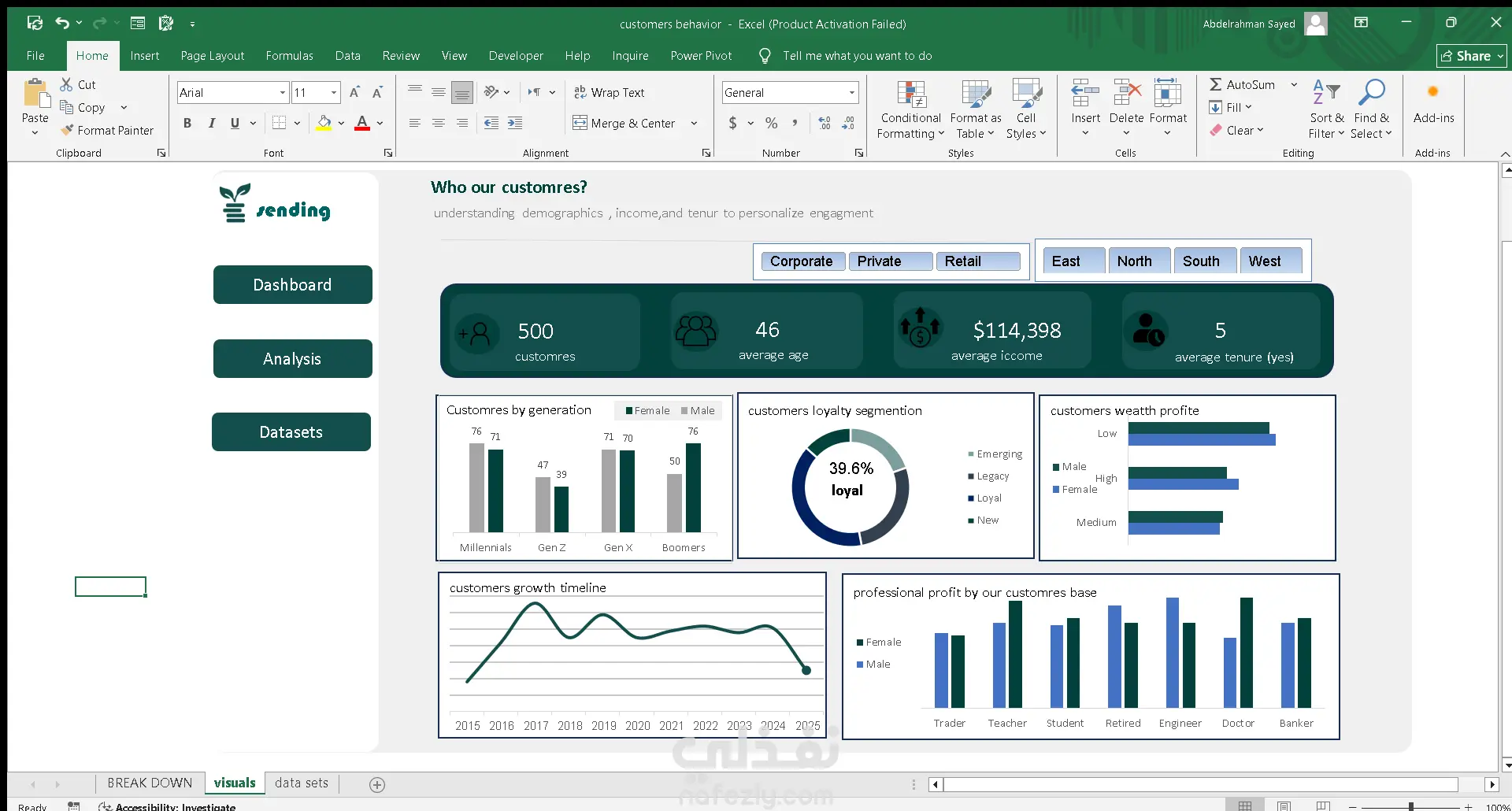Click the Datasets navigation button
The image size is (1512, 811).
291,432
